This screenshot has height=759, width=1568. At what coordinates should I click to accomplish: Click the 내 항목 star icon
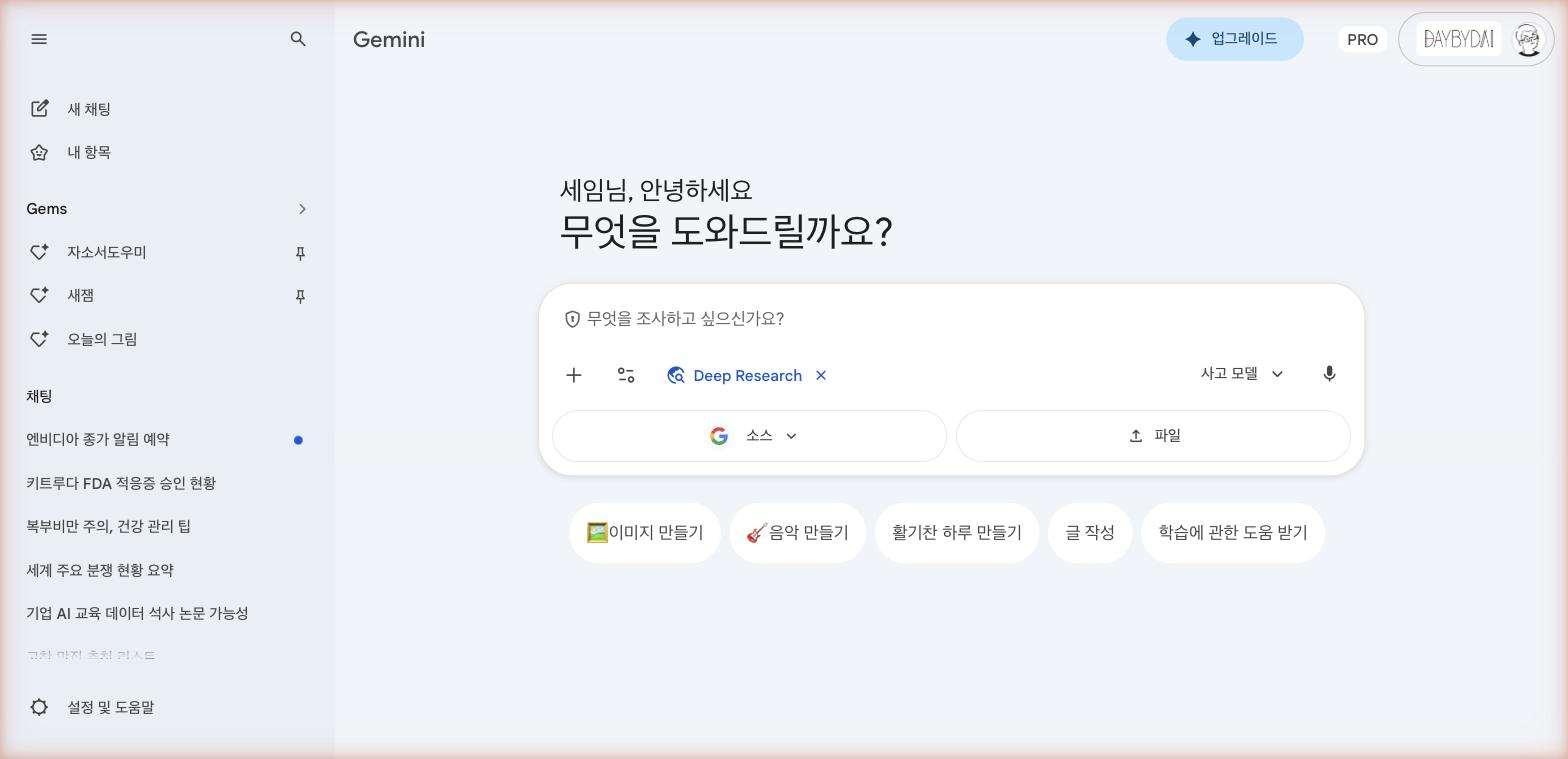tap(39, 152)
